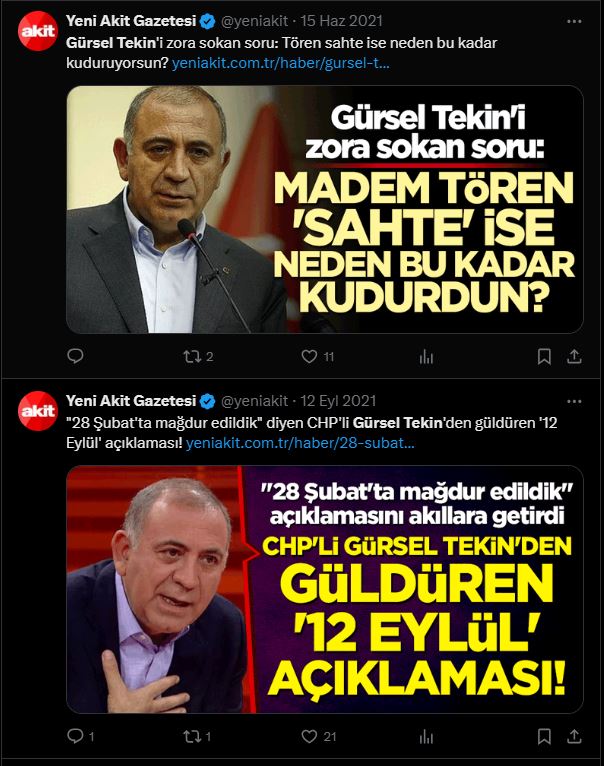The width and height of the screenshot is (604, 766).
Task: Click Akit avatar on the first tweet
Action: 38,31
